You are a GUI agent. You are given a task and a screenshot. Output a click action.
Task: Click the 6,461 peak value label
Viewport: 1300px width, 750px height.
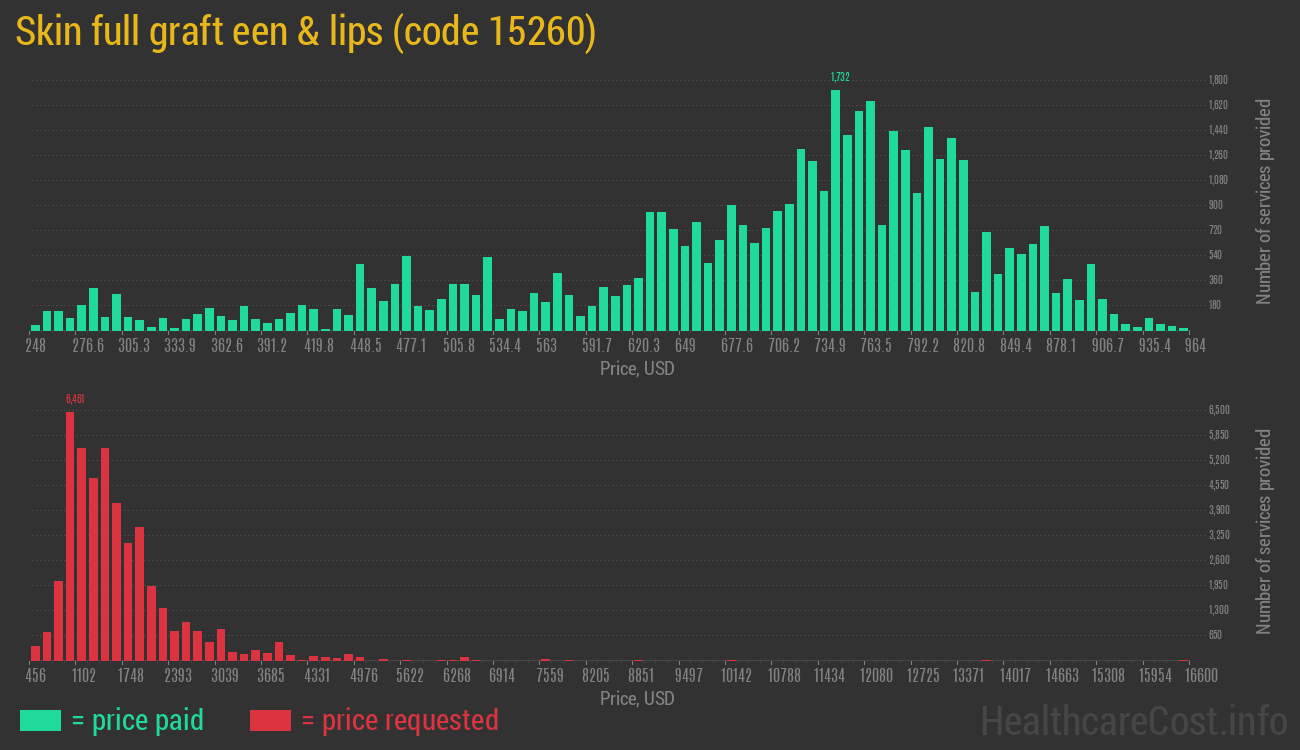coord(75,399)
